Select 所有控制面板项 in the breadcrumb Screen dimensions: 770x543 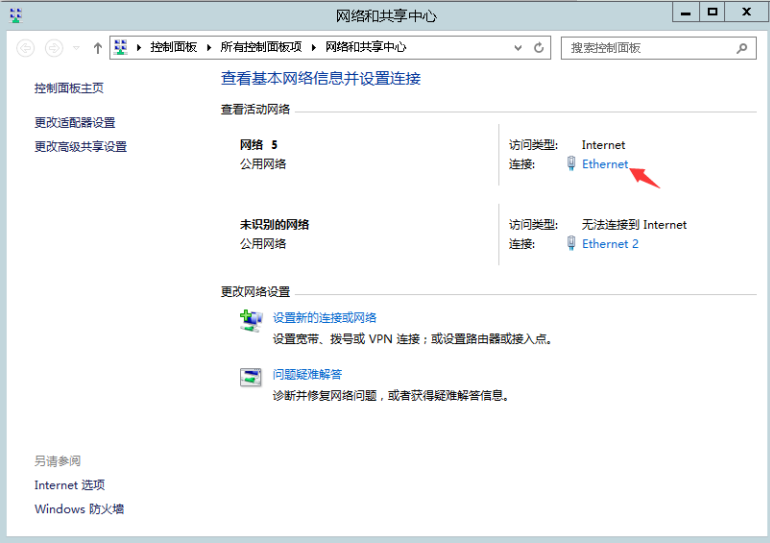(261, 47)
